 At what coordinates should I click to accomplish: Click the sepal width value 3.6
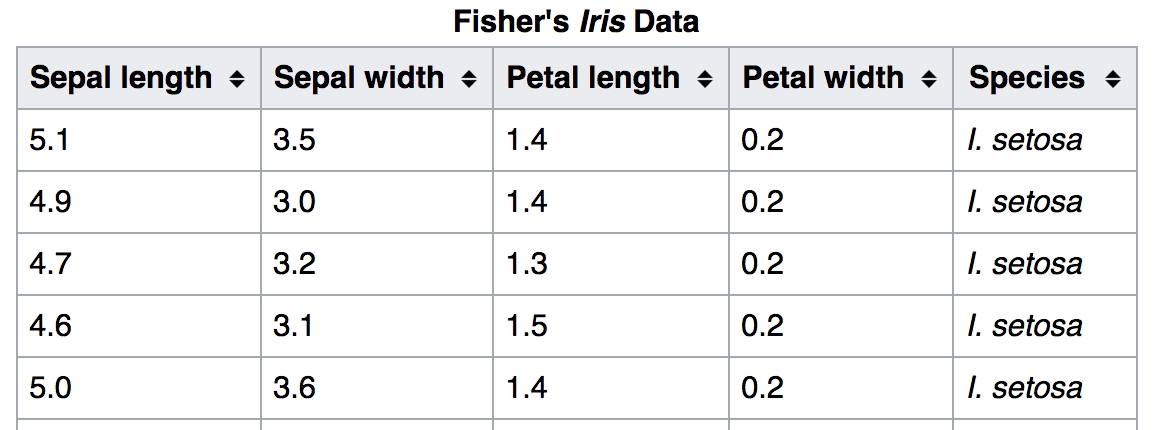tap(294, 388)
